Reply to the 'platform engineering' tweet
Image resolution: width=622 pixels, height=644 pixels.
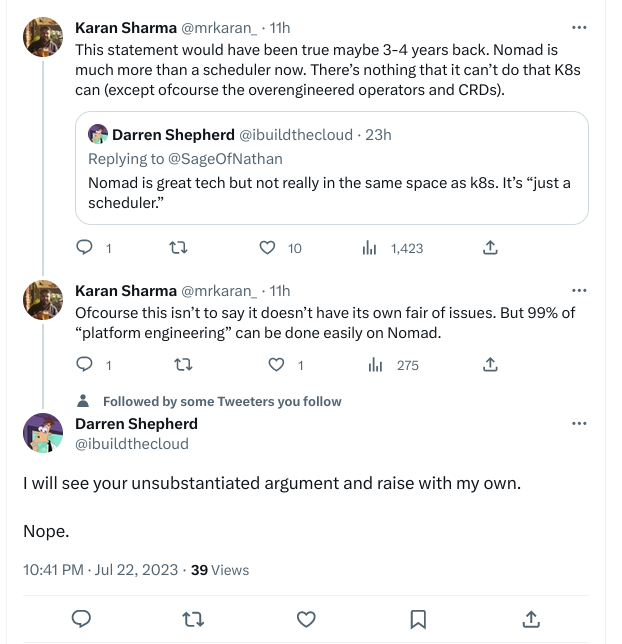pyautogui.click(x=85, y=364)
